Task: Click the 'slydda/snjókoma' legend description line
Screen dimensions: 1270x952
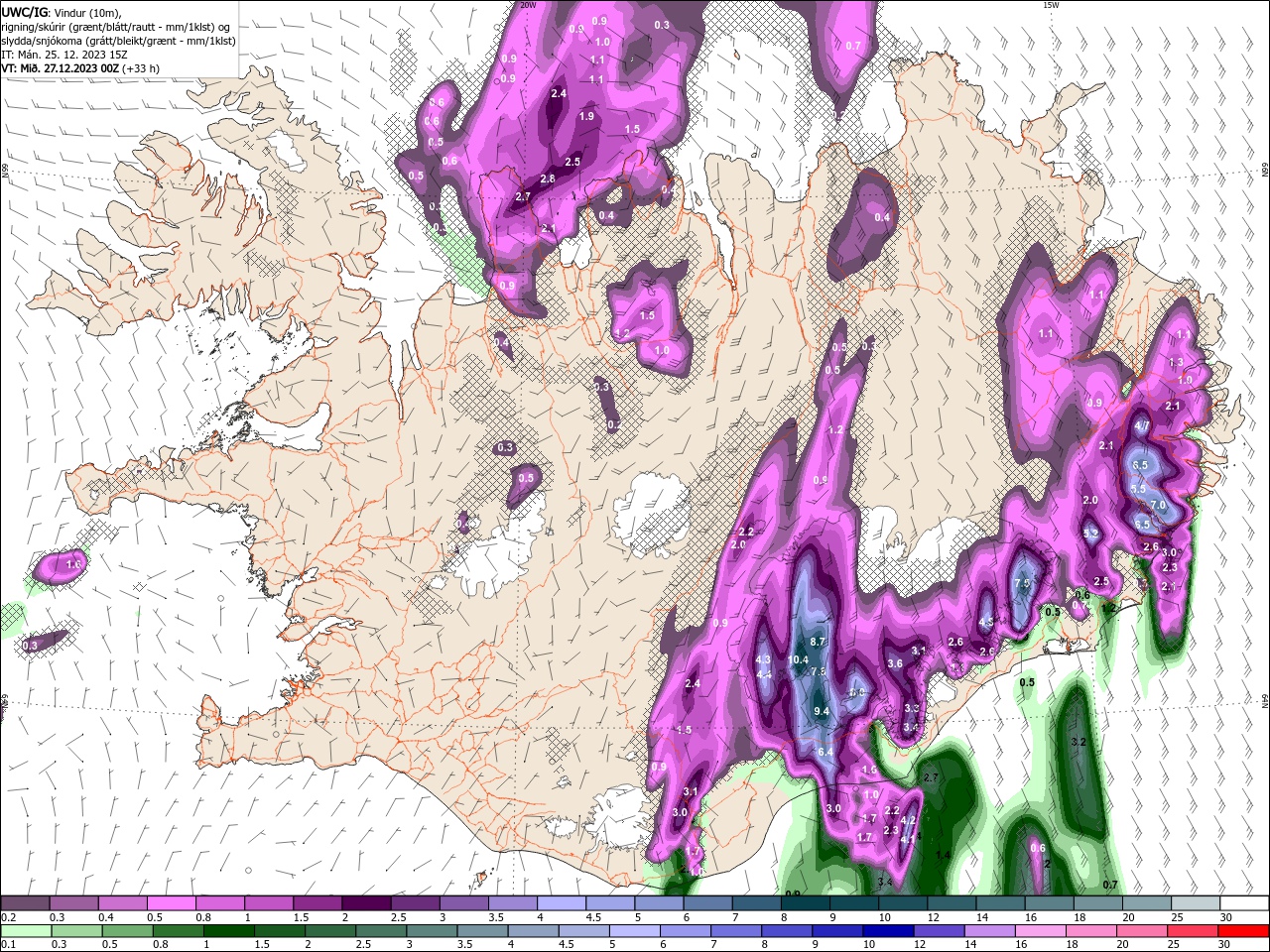Action: (119, 40)
